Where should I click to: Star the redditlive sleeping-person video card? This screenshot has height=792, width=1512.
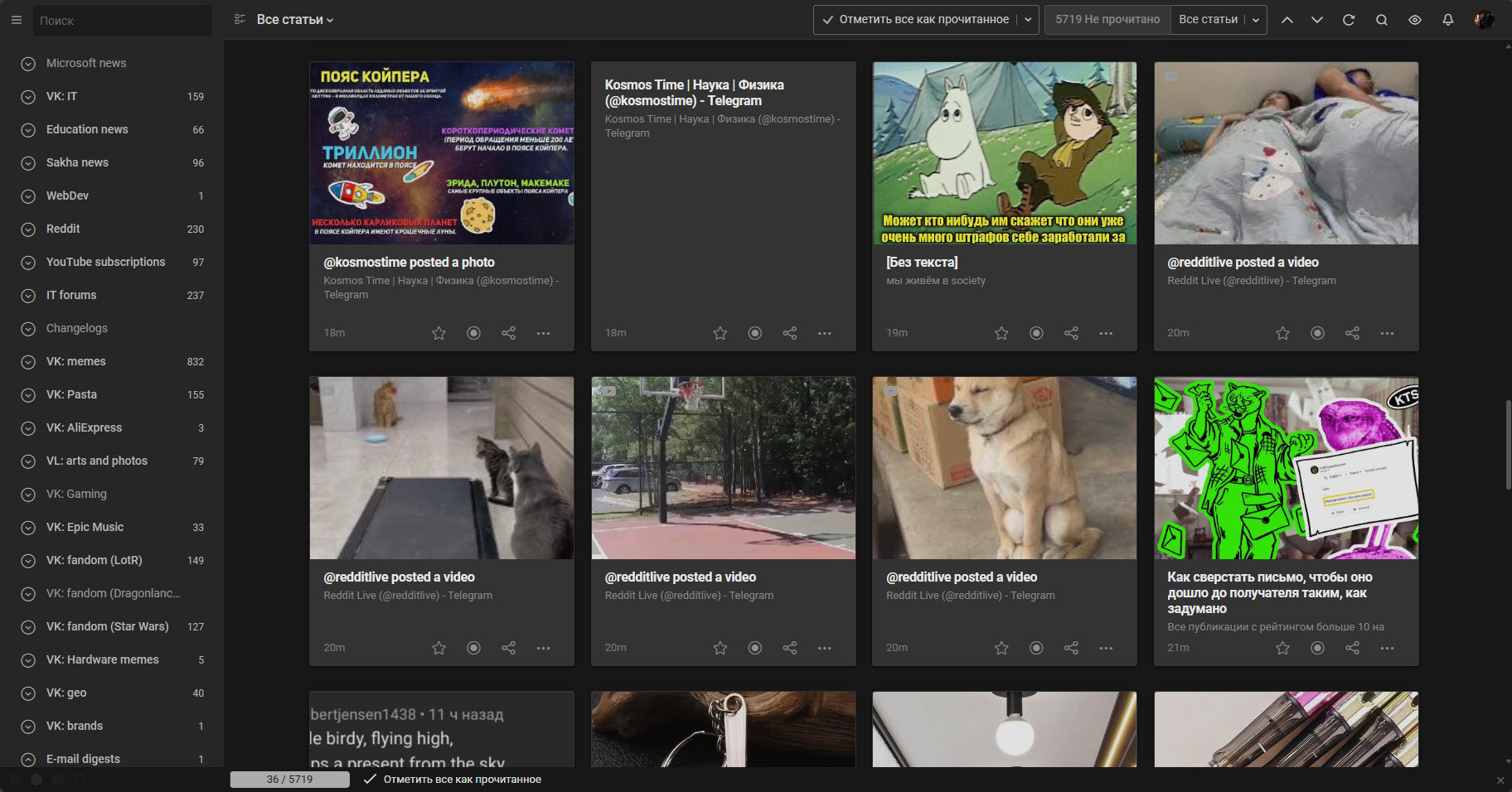(x=1283, y=333)
